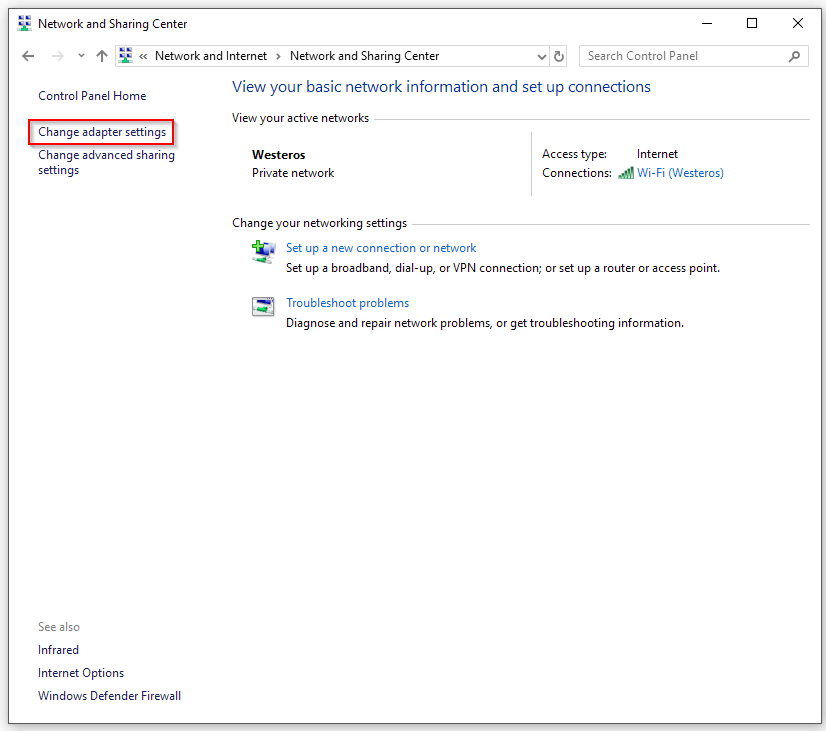The height and width of the screenshot is (731, 826).
Task: Select the Network and Sharing Center breadcrumb
Action: click(367, 56)
